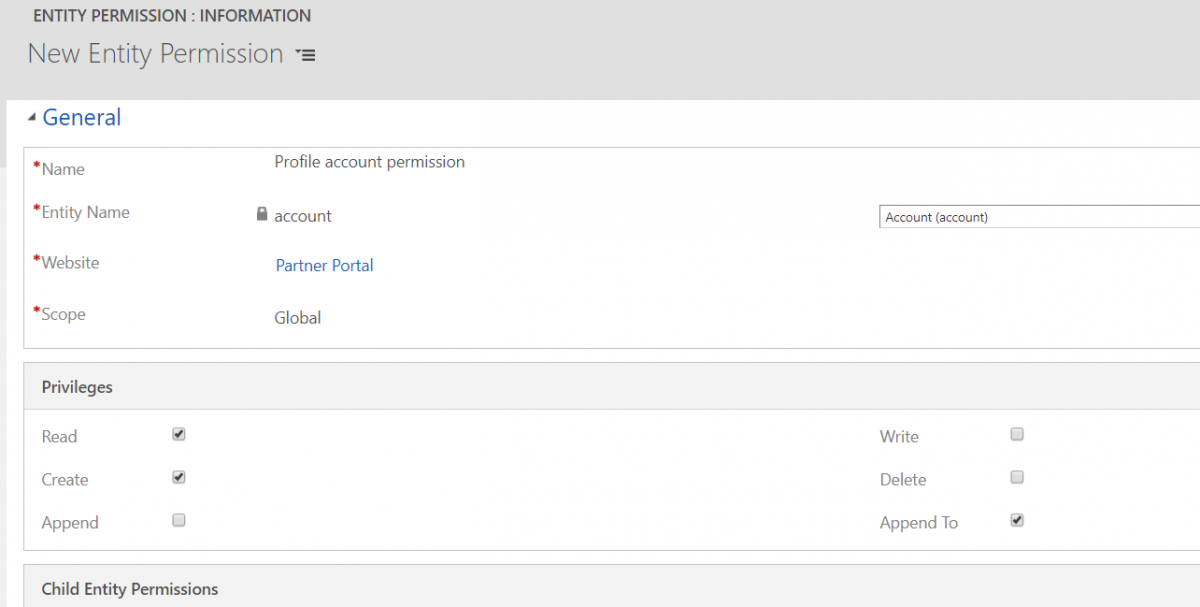
Task: Click the Create privilege label
Action: point(65,480)
